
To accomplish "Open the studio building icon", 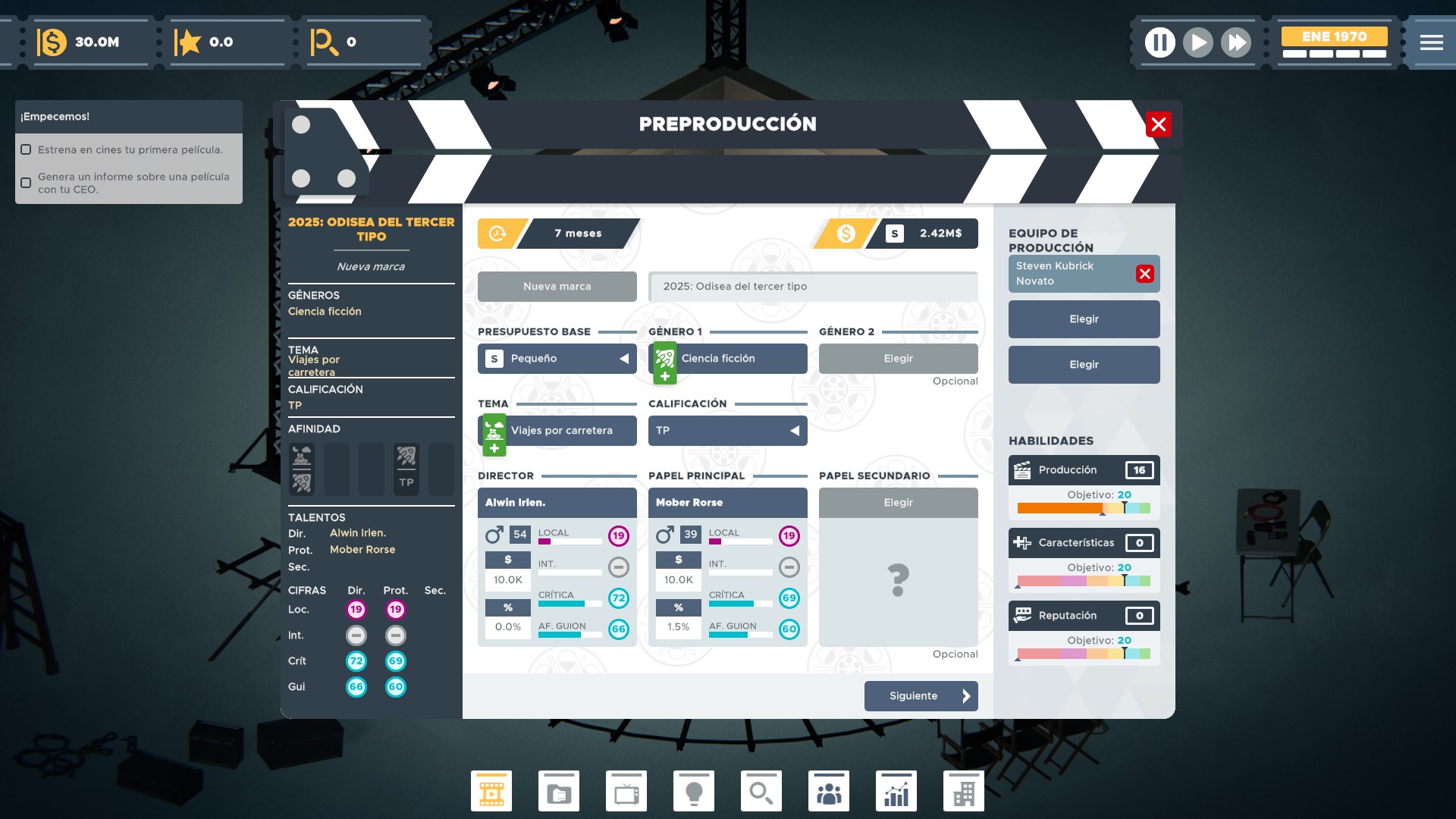I will click(x=964, y=792).
